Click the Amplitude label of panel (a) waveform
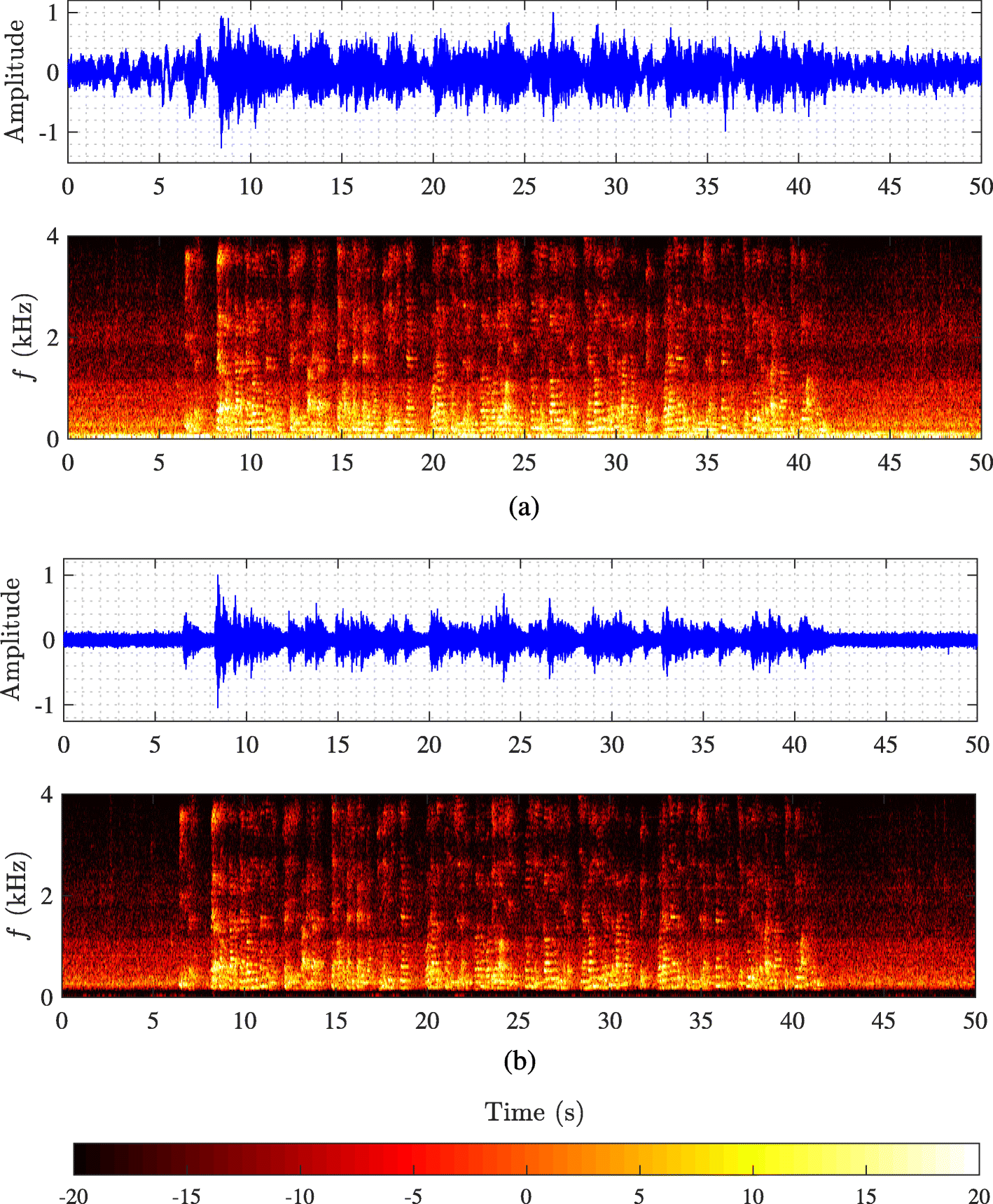993x1204 pixels. (x=15, y=81)
